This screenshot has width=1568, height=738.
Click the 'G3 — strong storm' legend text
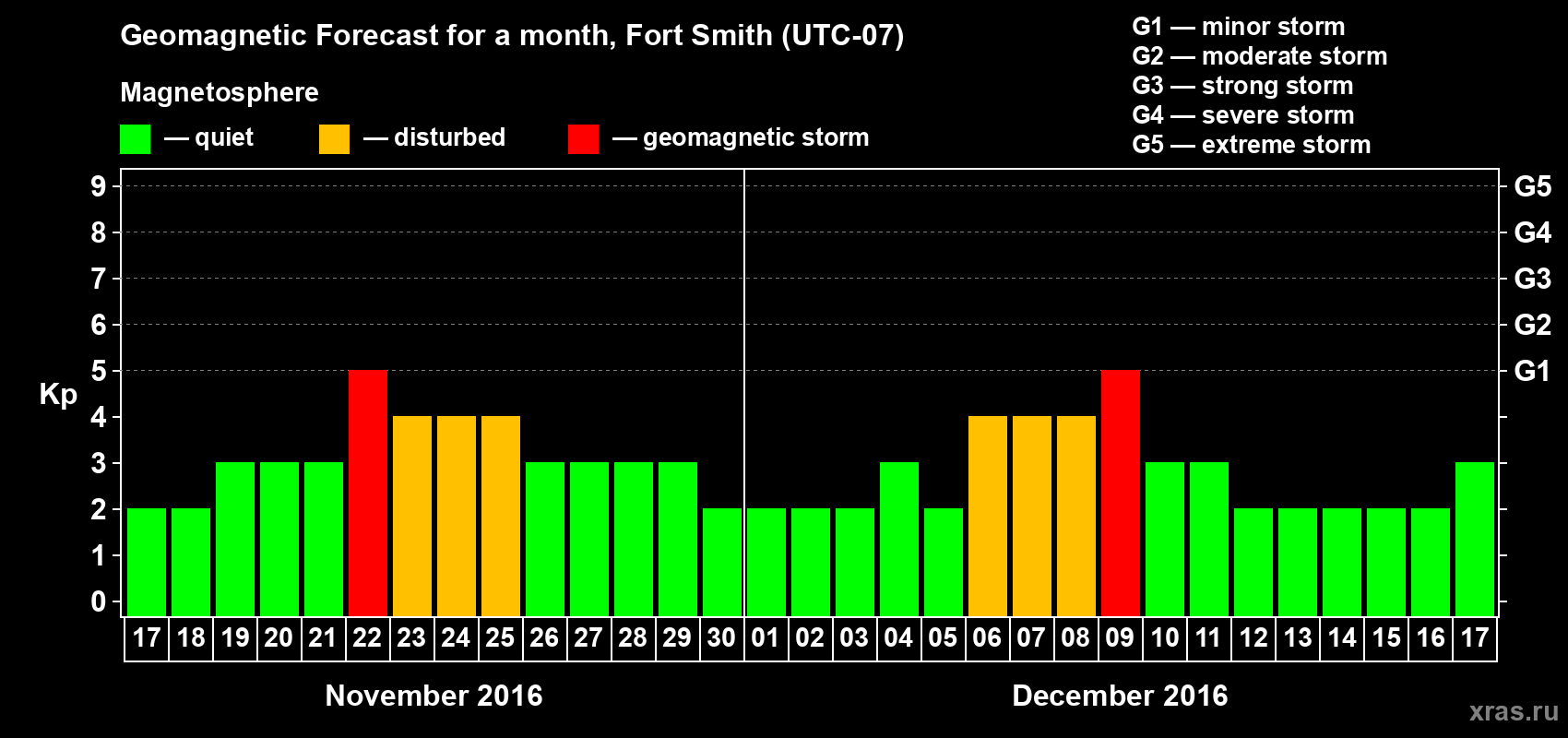click(1242, 86)
